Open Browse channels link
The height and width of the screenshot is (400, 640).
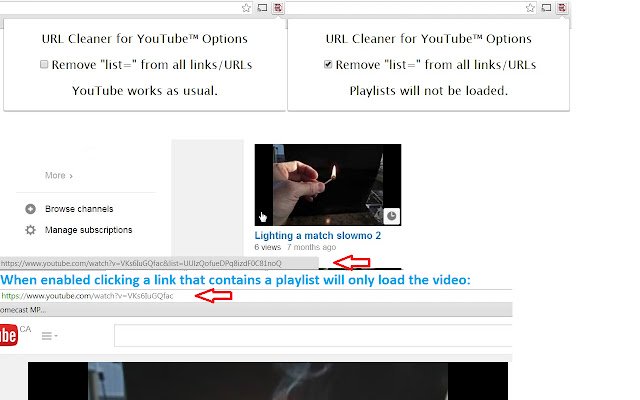tap(79, 209)
